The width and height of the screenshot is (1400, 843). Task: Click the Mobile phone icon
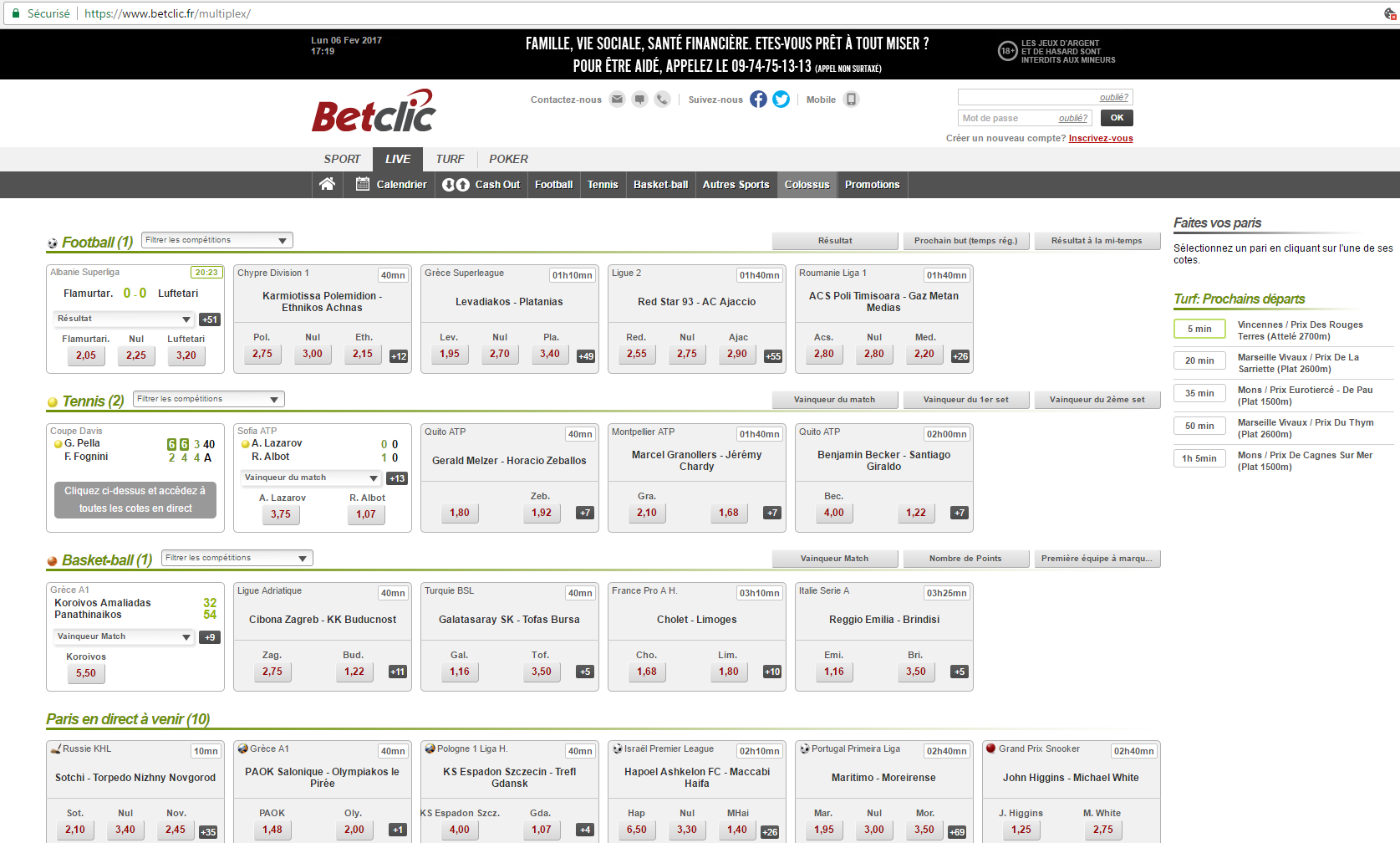point(851,99)
